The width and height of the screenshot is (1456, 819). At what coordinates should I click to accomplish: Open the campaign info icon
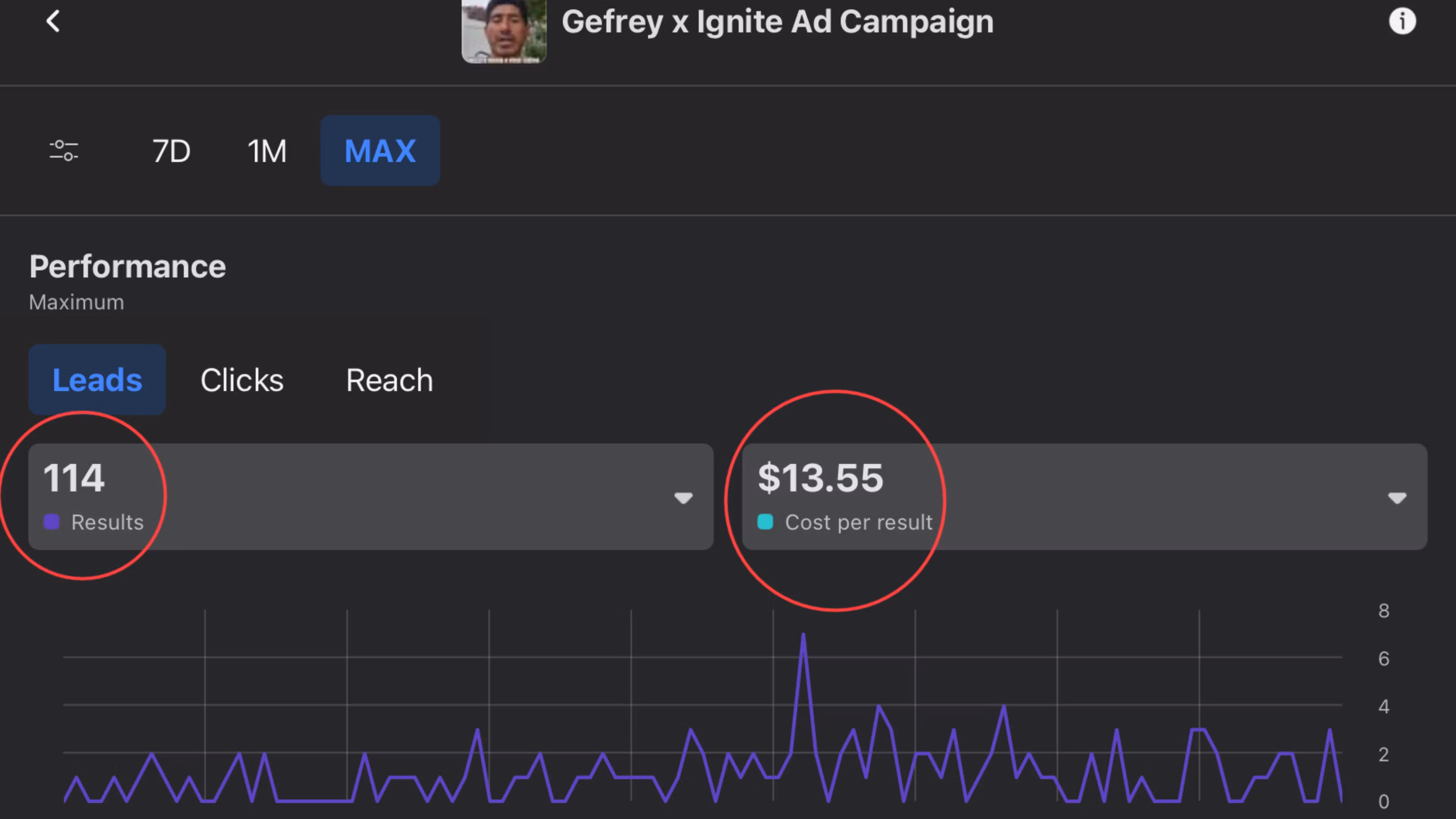[1402, 22]
